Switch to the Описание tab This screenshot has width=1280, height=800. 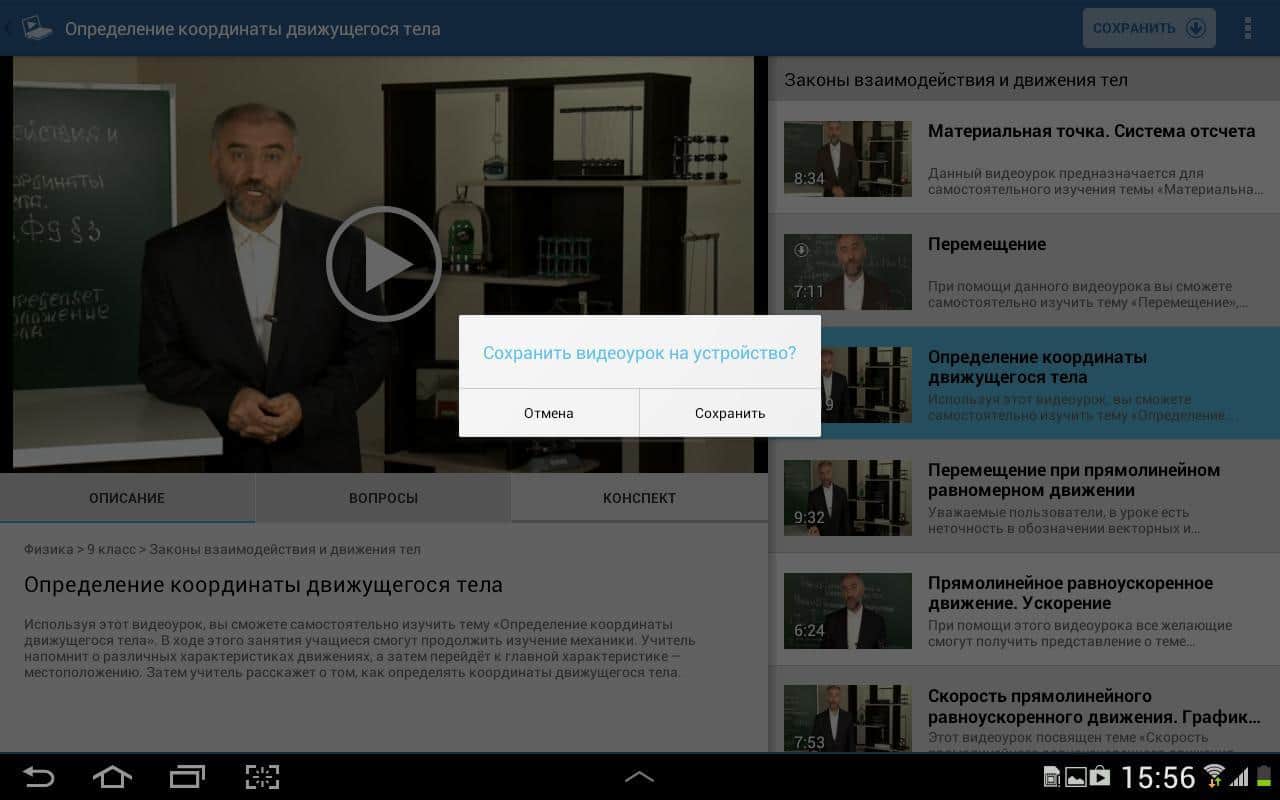[x=127, y=498]
